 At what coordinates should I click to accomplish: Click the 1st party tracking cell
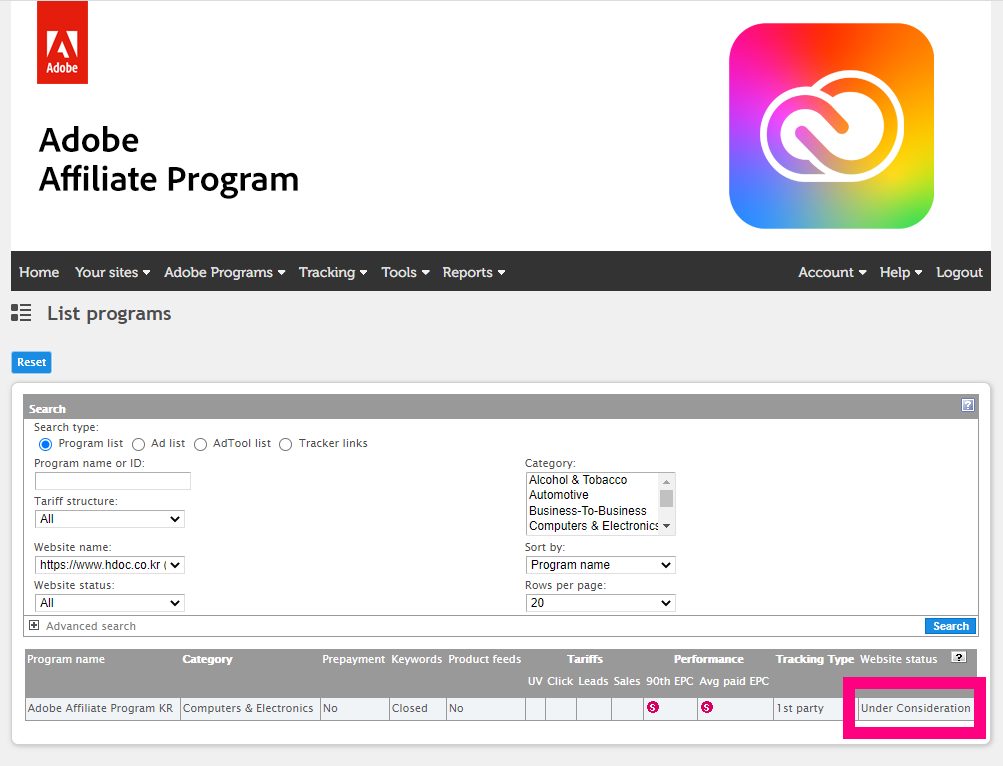tap(814, 708)
